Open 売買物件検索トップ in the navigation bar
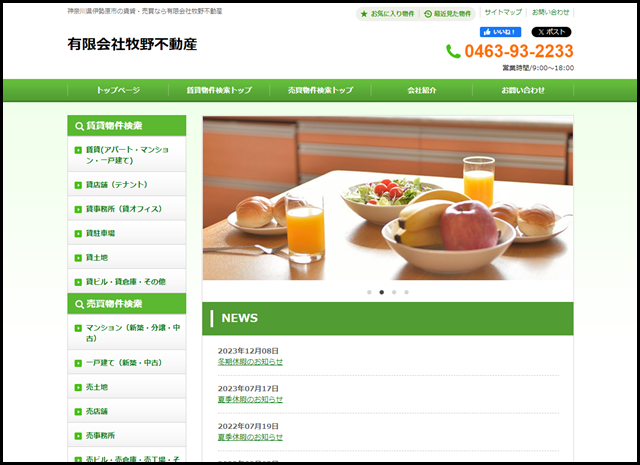This screenshot has height=465, width=640. (320, 90)
